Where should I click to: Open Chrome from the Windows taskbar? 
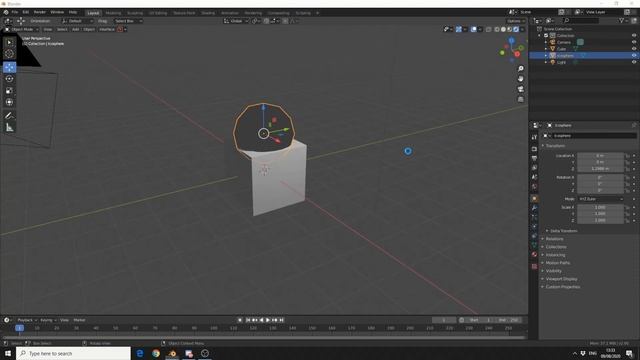[156, 353]
